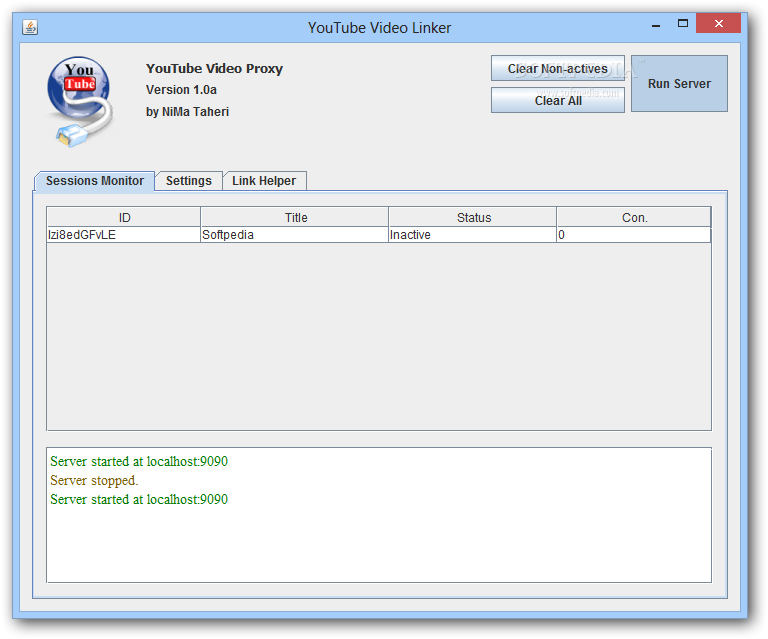Screen dimensions: 768x639
Task: Click the first 'Server started at localhost:9090' log line
Action: click(x=139, y=461)
